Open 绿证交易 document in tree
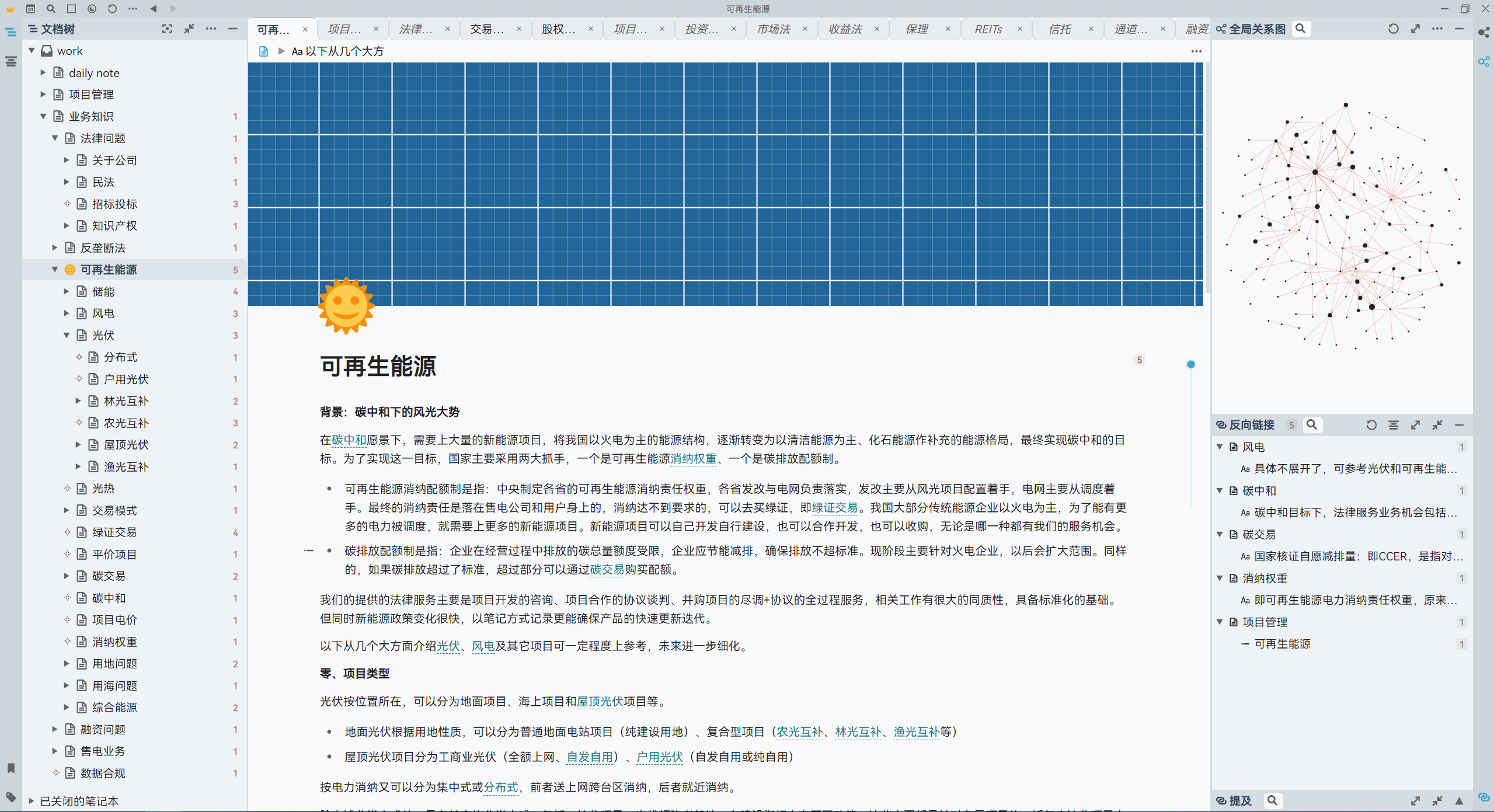This screenshot has width=1494, height=812. pos(114,532)
